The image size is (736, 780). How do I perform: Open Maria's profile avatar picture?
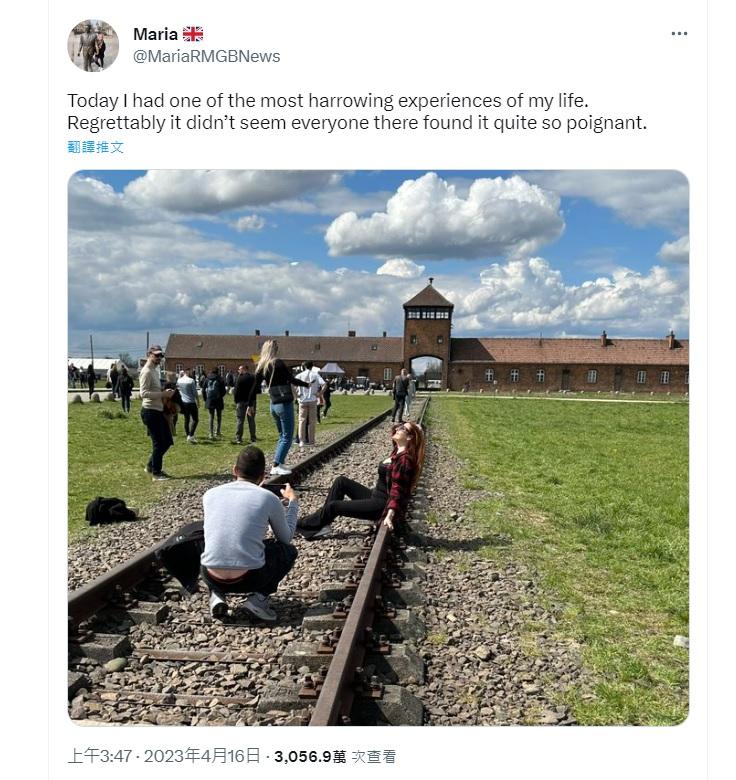pos(93,46)
